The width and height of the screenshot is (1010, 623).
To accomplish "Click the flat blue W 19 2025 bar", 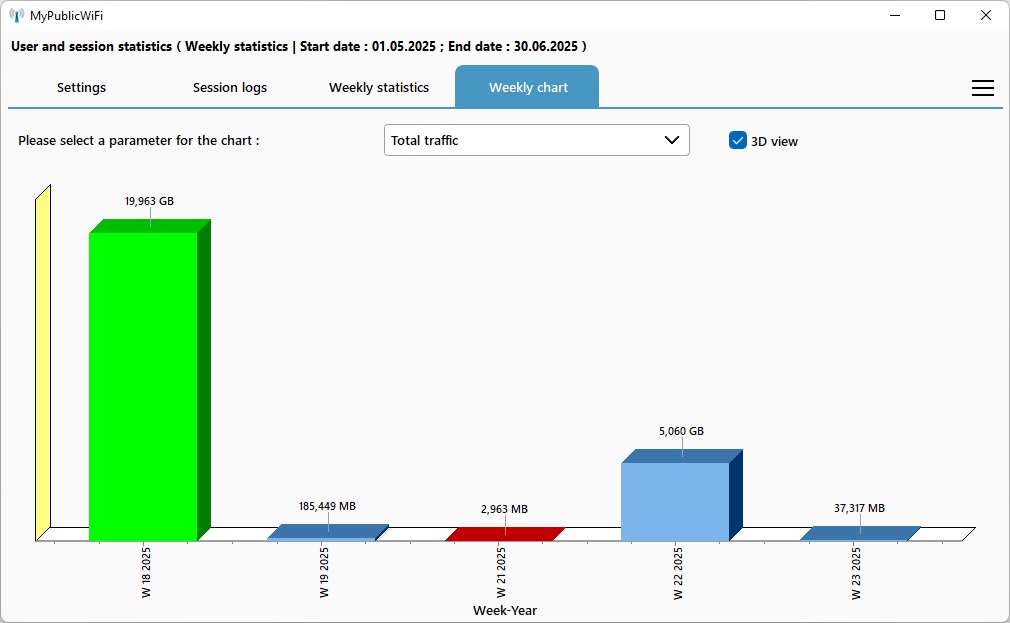I will [328, 533].
